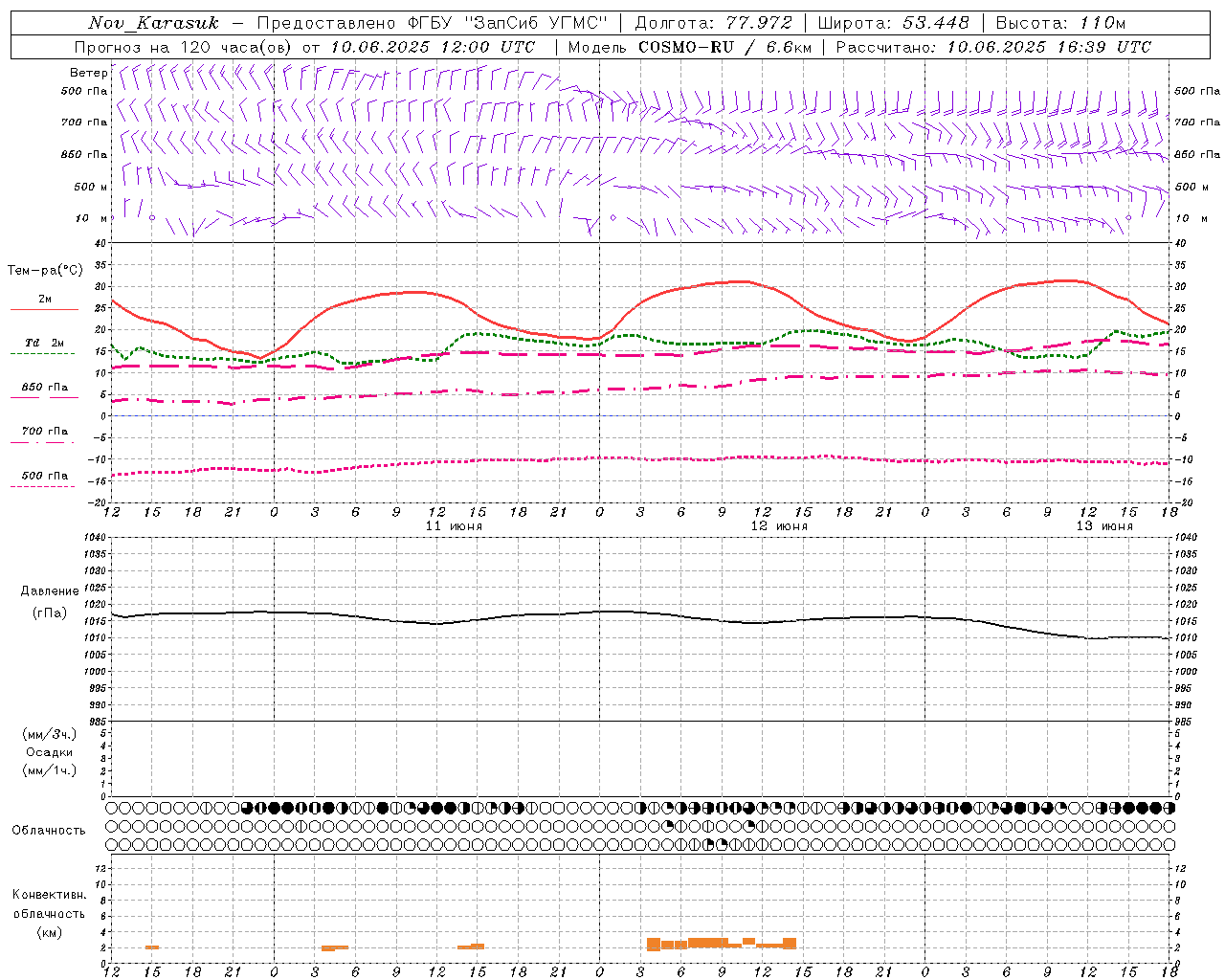
Task: Click the (мм/3ч.) precipitation unit label
Action: pos(50,734)
